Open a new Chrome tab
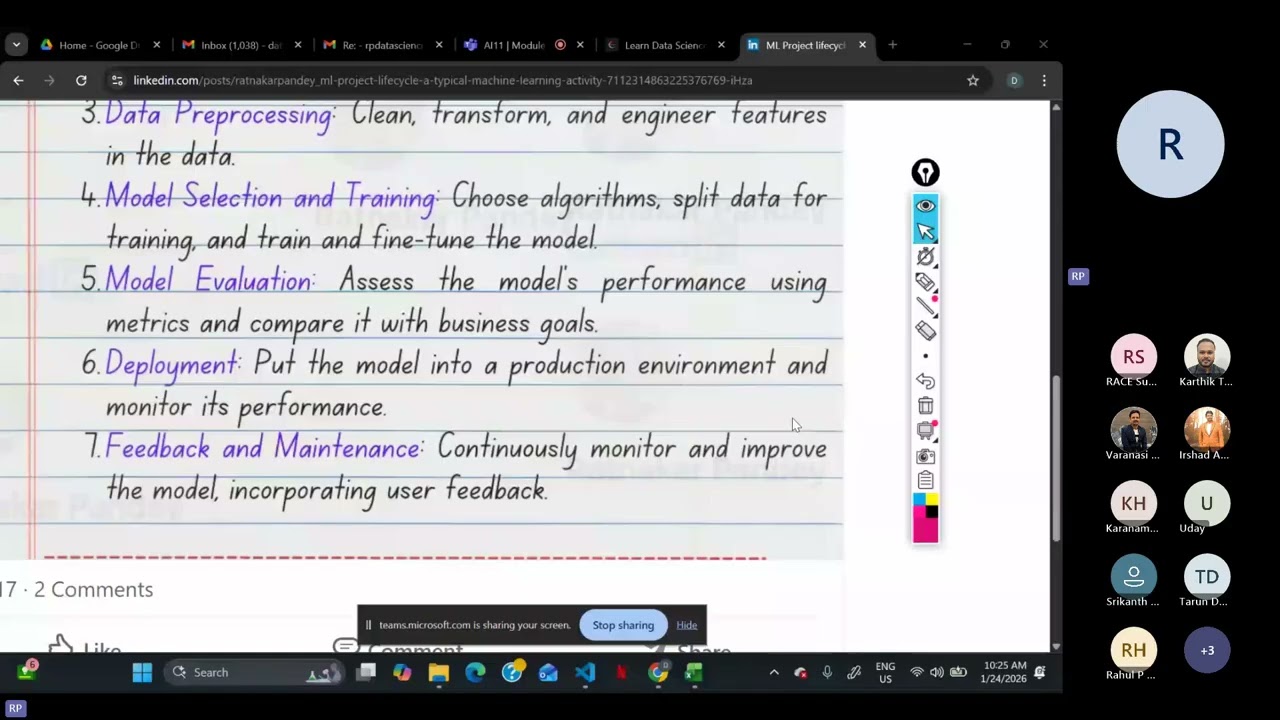The height and width of the screenshot is (720, 1280). point(893,45)
